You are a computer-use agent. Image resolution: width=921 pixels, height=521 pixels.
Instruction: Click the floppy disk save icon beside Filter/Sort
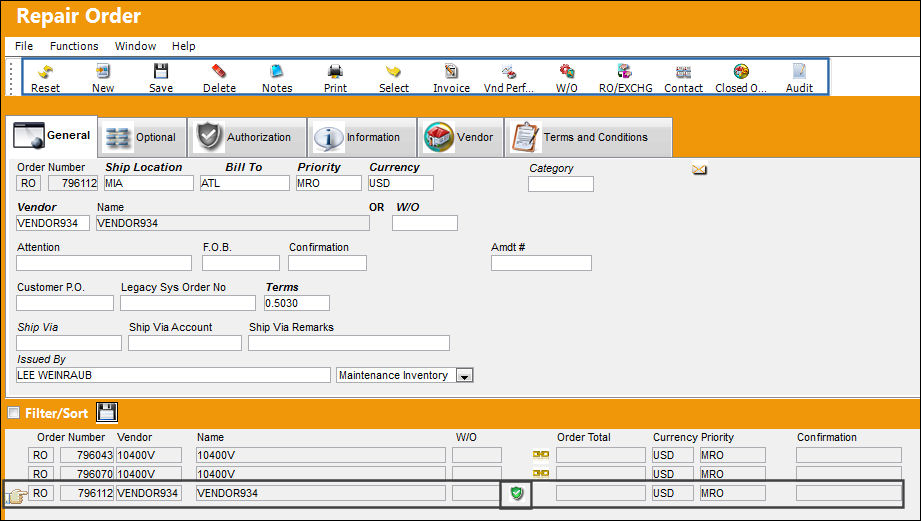click(x=106, y=412)
